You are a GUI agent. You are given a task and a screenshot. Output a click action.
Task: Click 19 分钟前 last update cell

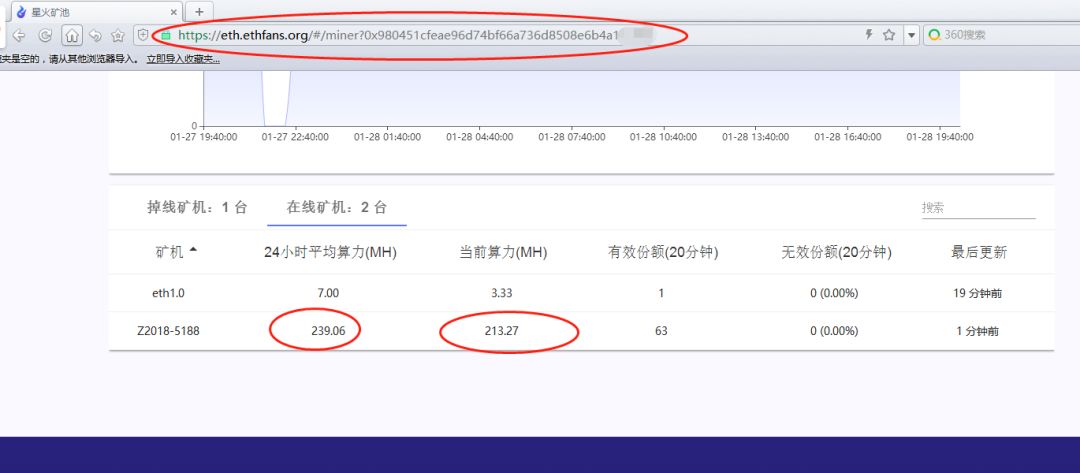pos(978,293)
